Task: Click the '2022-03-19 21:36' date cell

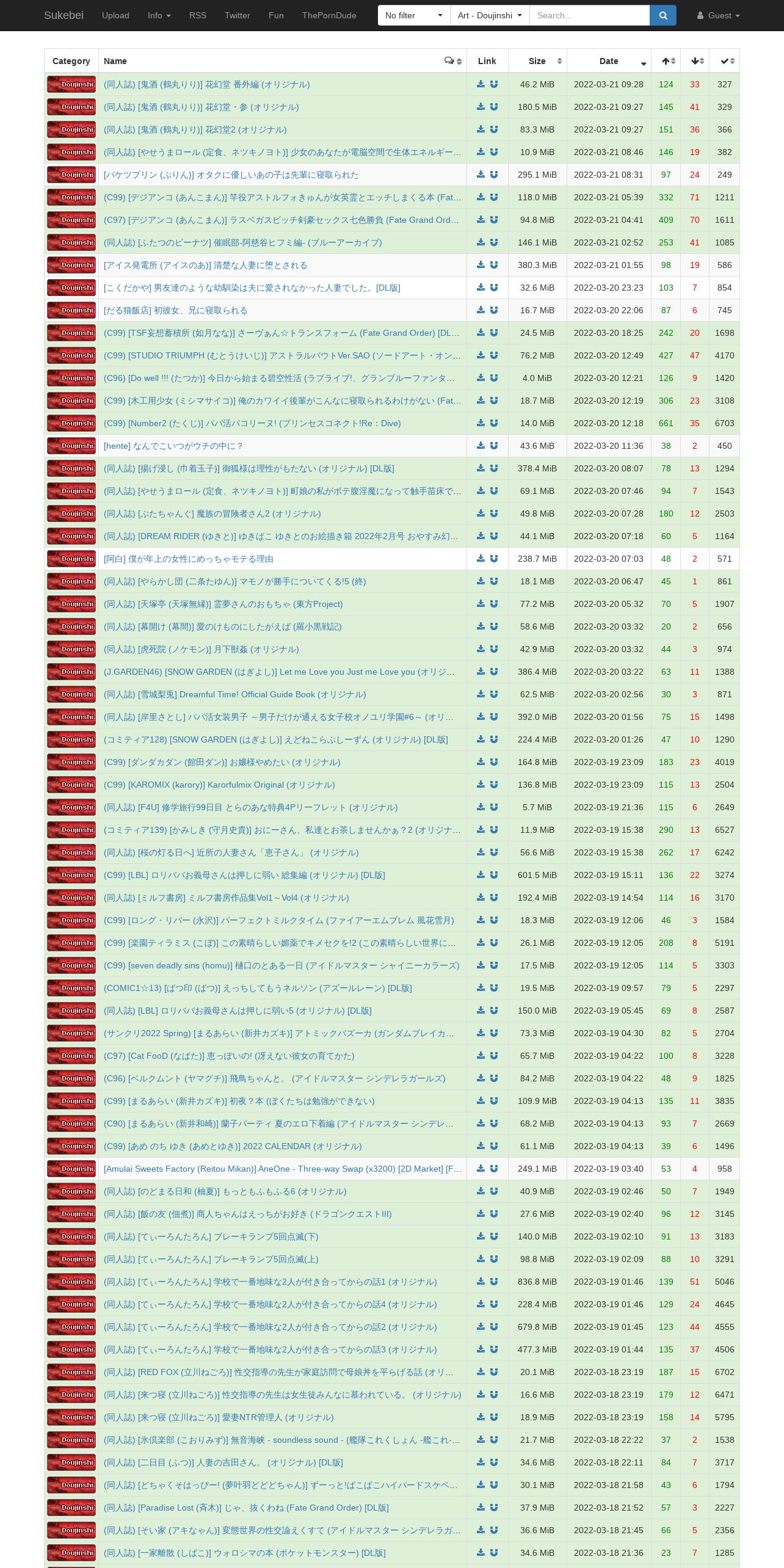Action: coord(609,807)
